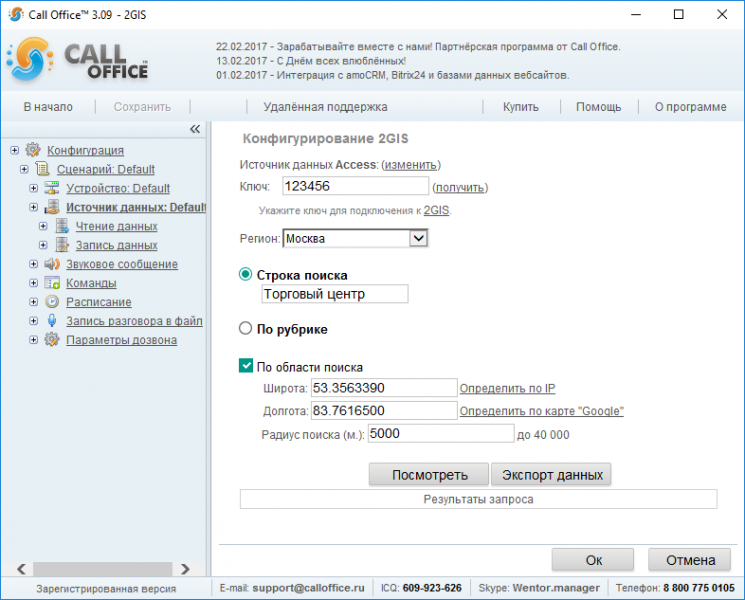
Task: Click the Ключ input field
Action: (x=355, y=186)
